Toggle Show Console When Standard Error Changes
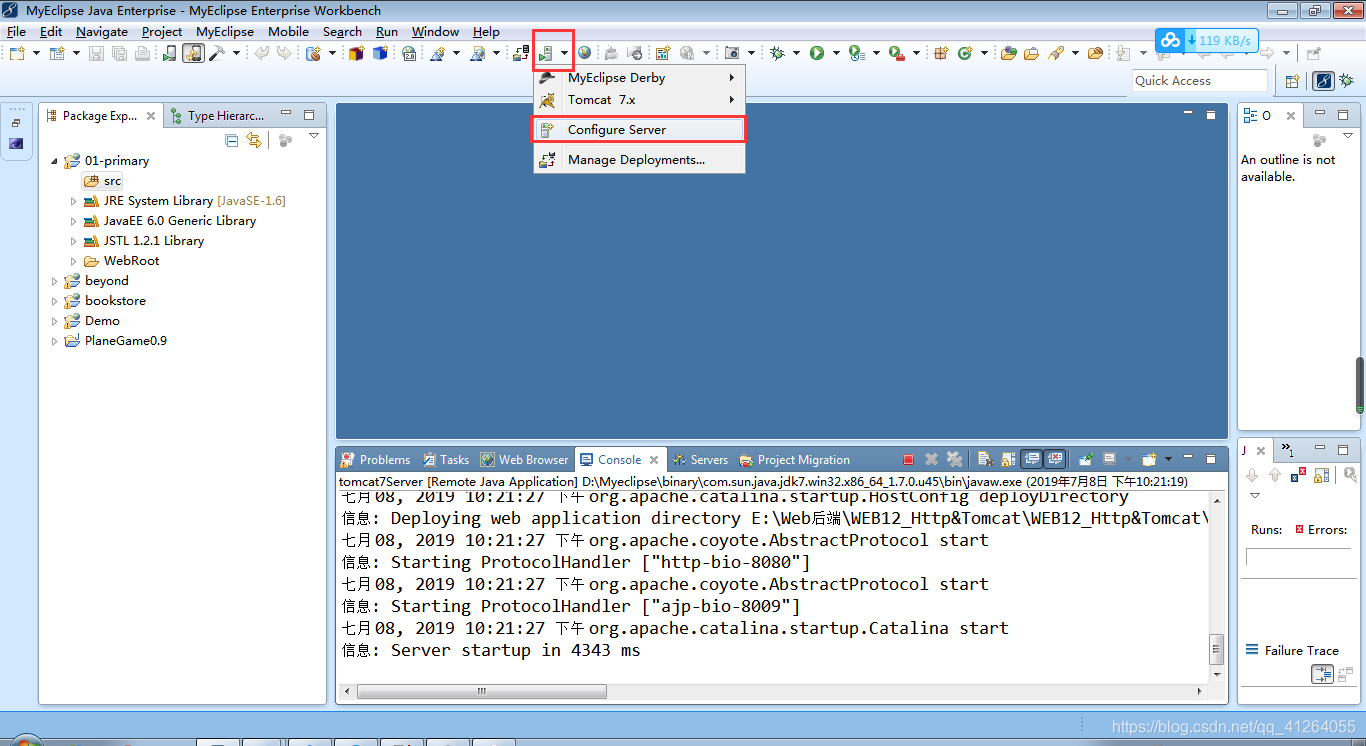Viewport: 1366px width, 746px height. (x=1055, y=460)
